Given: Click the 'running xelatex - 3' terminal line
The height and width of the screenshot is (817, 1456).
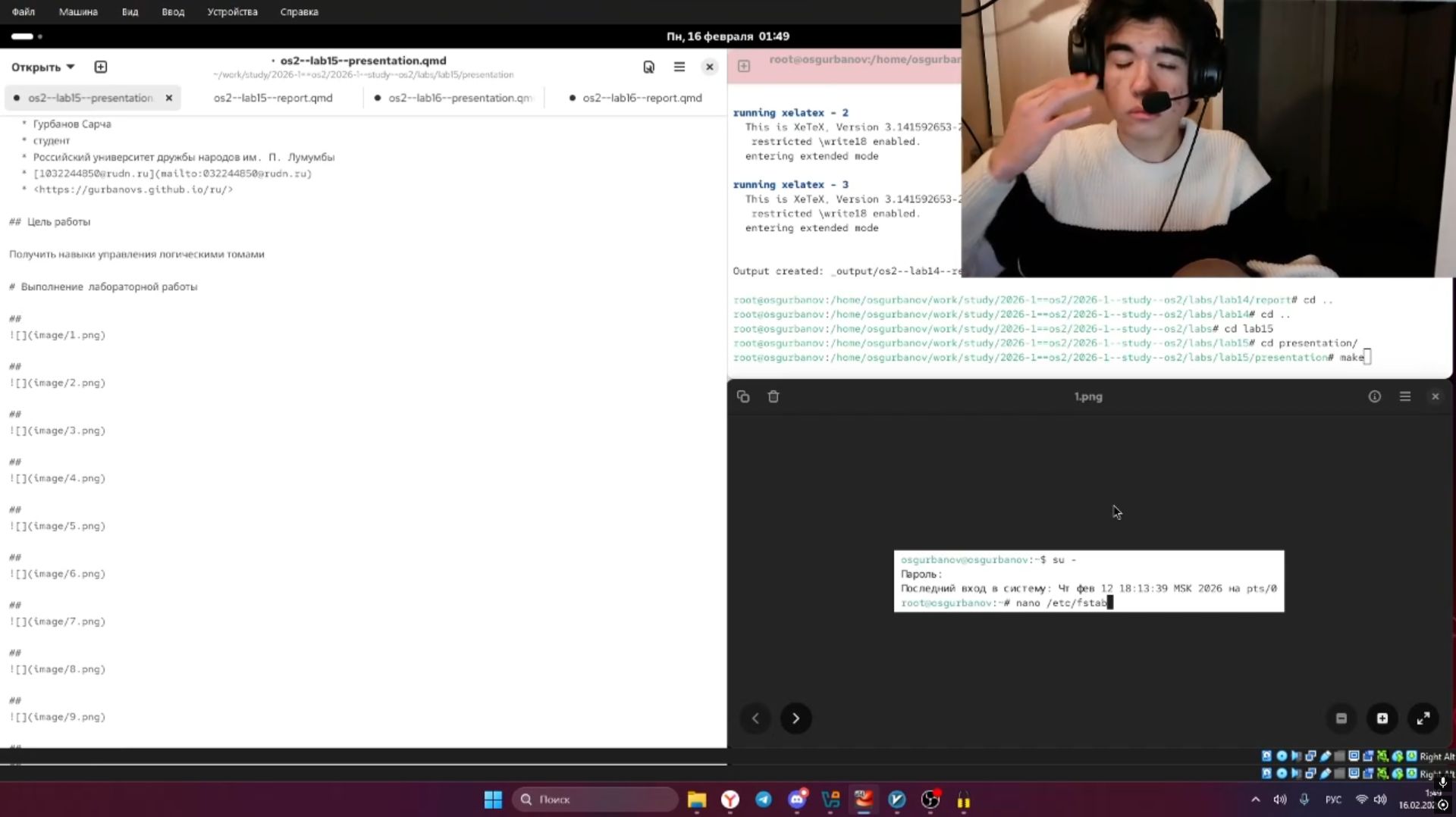Looking at the screenshot, I should click(x=791, y=185).
